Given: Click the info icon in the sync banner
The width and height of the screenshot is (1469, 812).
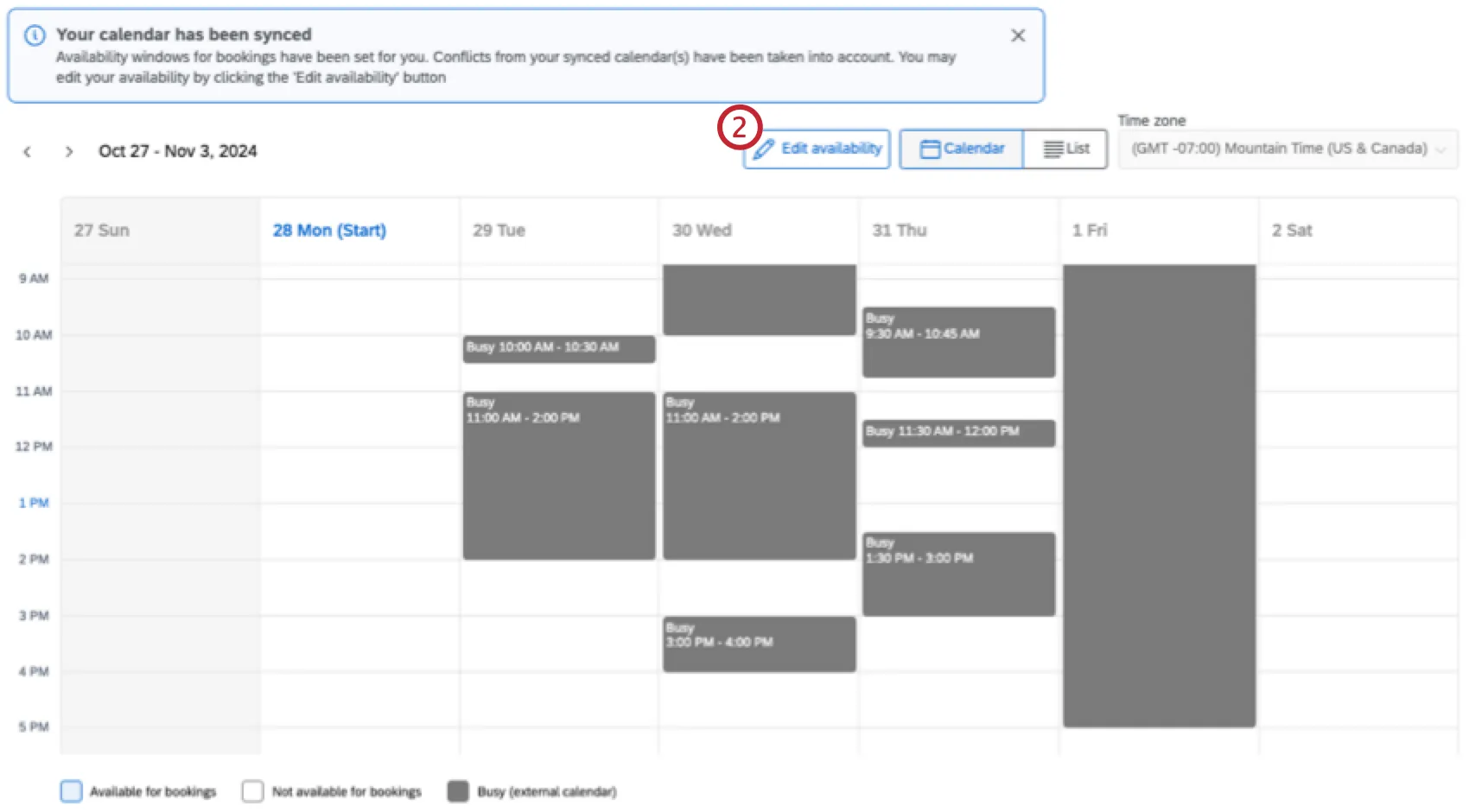Looking at the screenshot, I should tap(35, 35).
